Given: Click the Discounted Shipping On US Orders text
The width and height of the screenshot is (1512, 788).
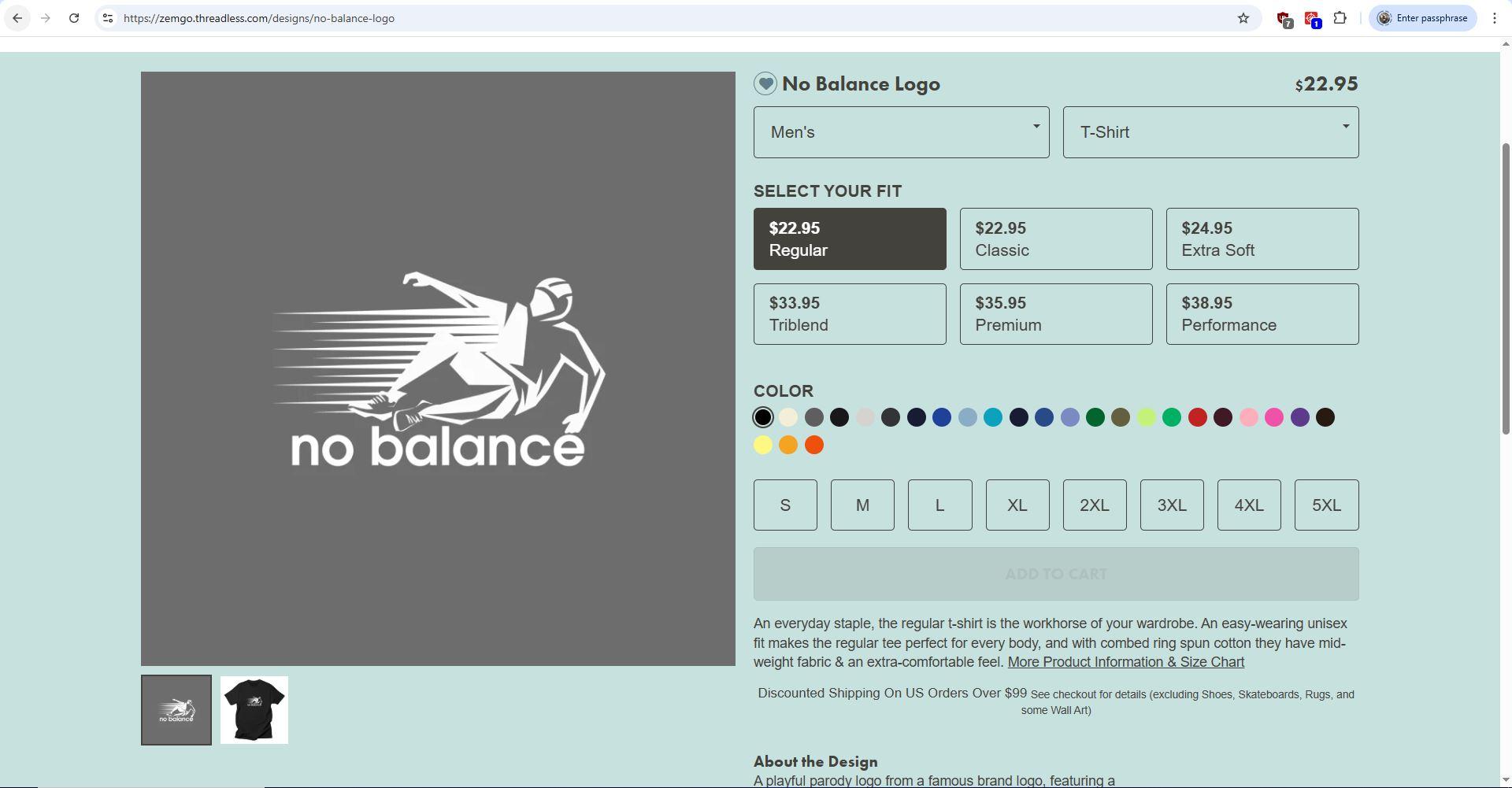Looking at the screenshot, I should pyautogui.click(x=892, y=694).
